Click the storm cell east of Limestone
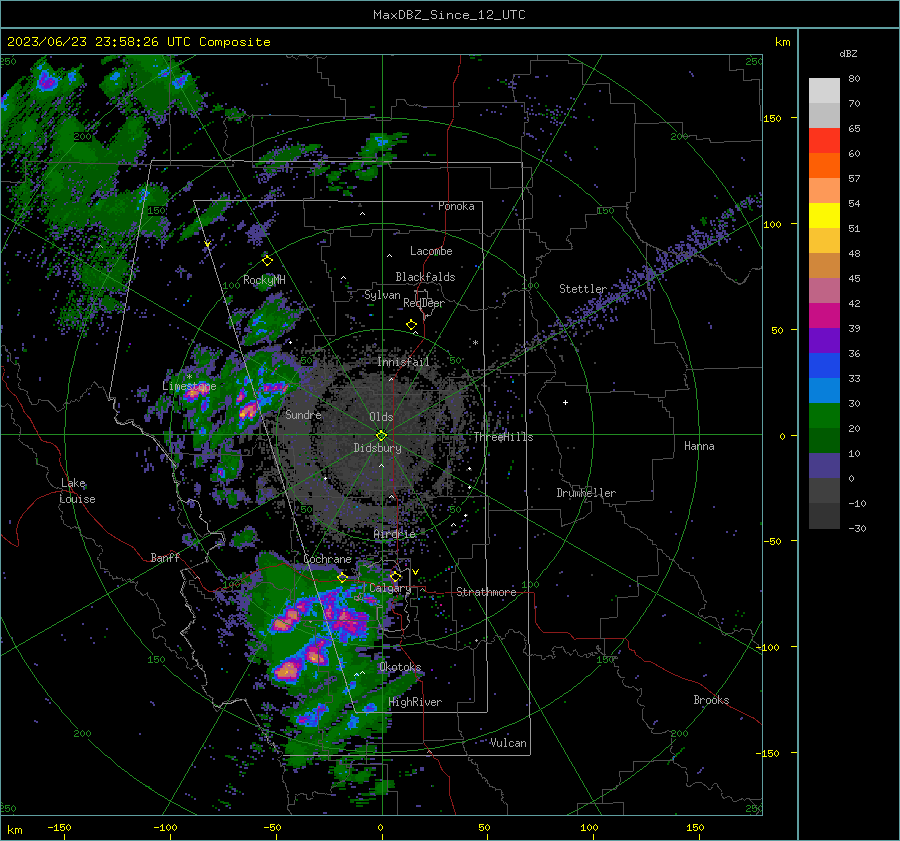This screenshot has width=900, height=841. point(249,410)
